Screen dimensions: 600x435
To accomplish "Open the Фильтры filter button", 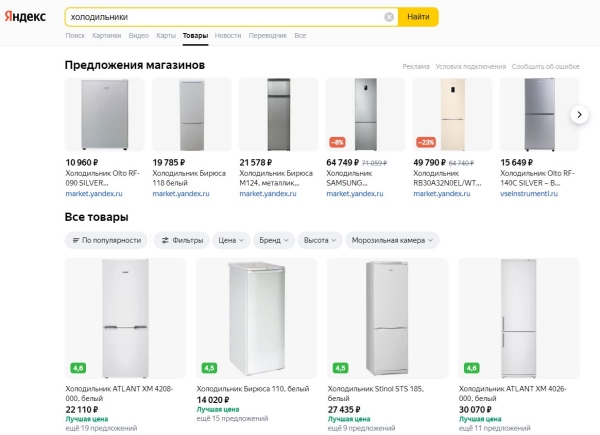I will pyautogui.click(x=181, y=240).
